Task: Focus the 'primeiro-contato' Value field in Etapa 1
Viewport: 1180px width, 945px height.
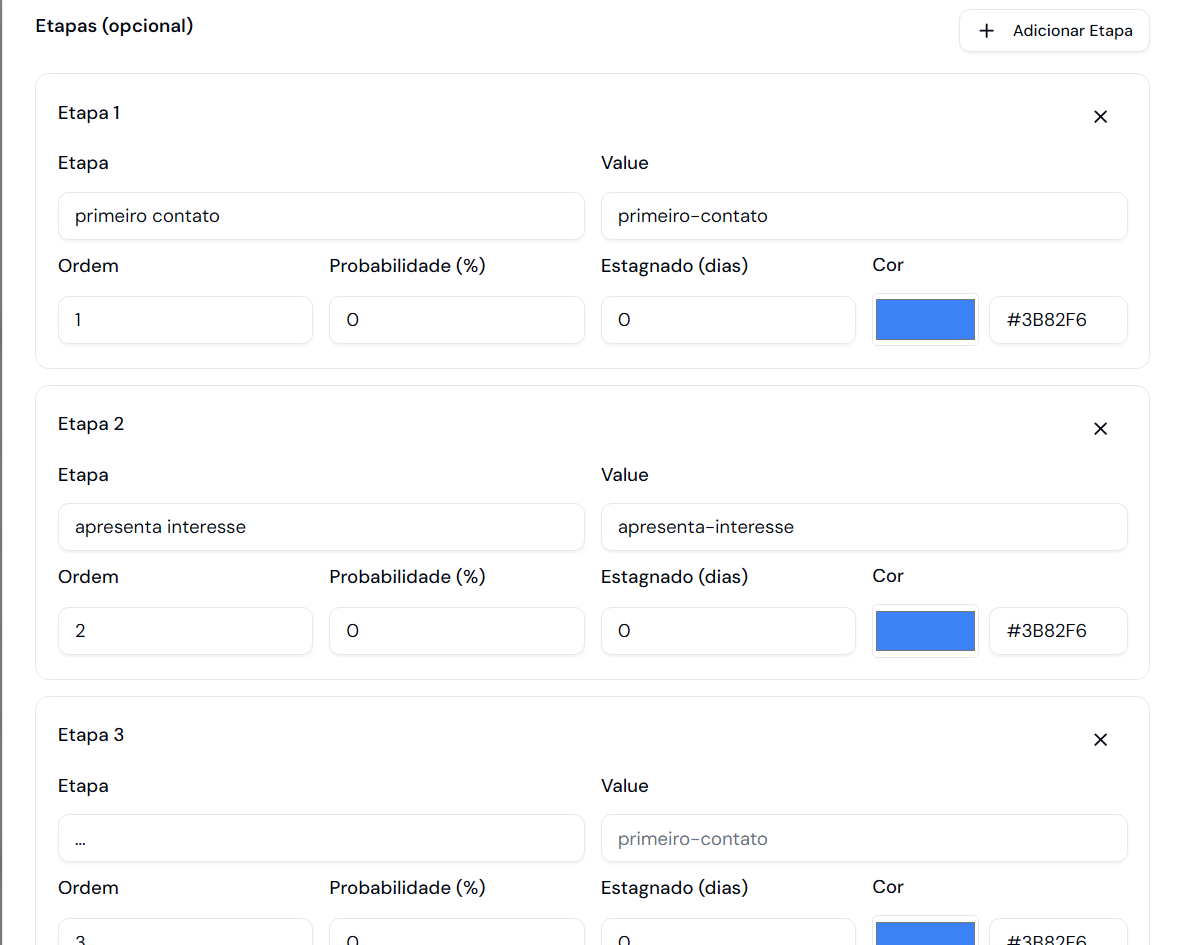Action: (x=864, y=216)
